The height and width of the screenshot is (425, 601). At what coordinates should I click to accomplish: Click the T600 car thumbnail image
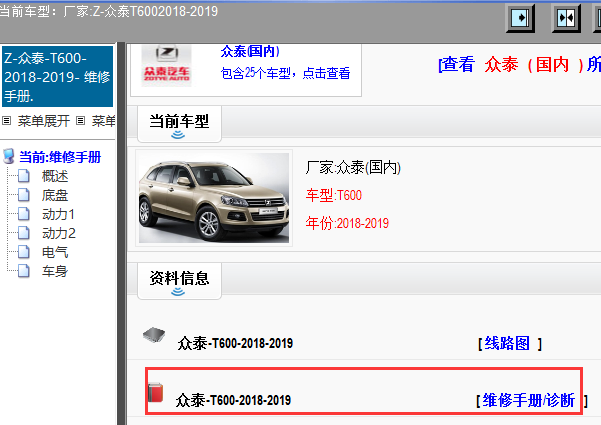214,197
